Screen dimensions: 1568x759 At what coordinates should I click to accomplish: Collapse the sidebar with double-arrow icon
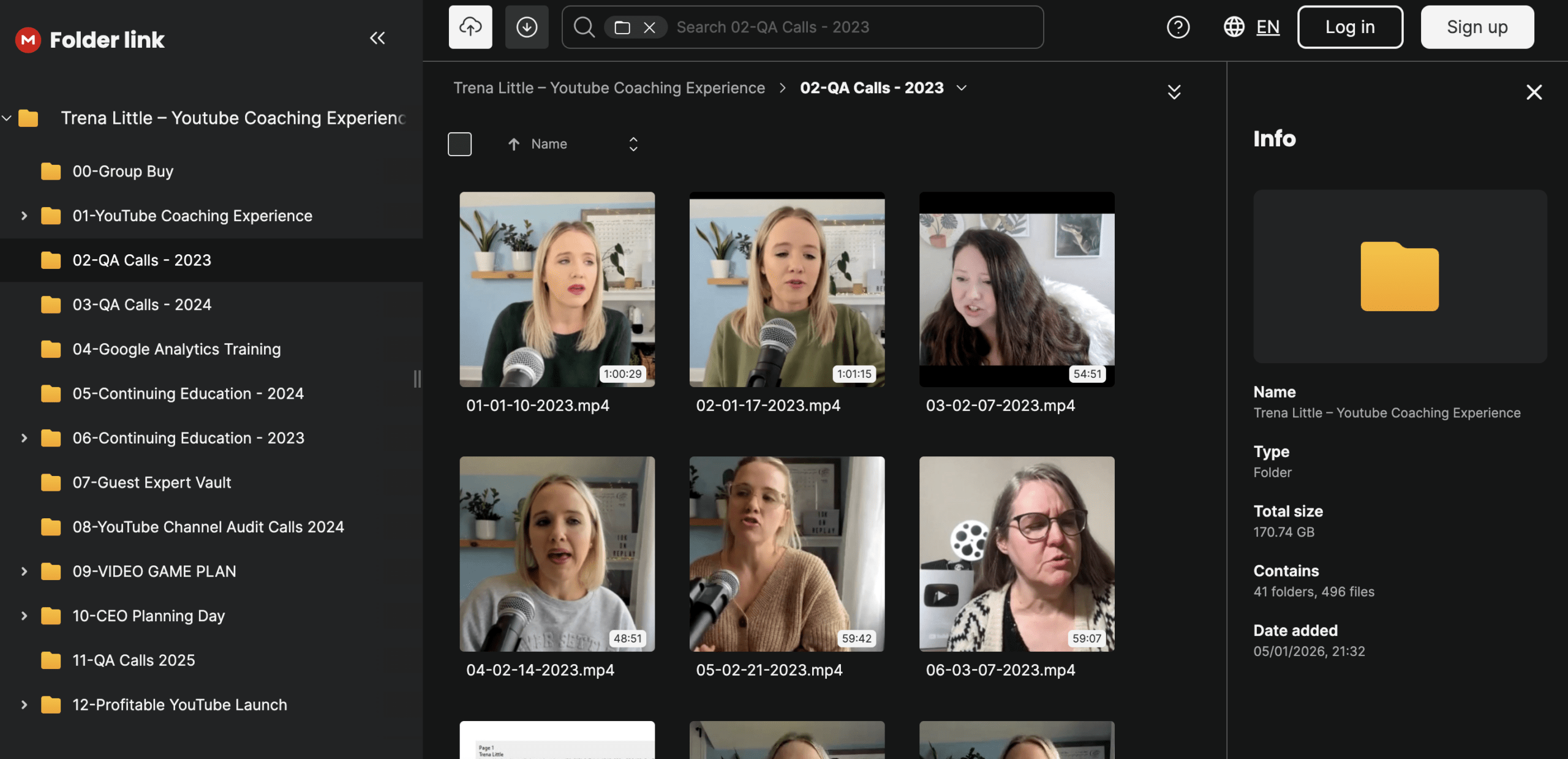(x=377, y=38)
